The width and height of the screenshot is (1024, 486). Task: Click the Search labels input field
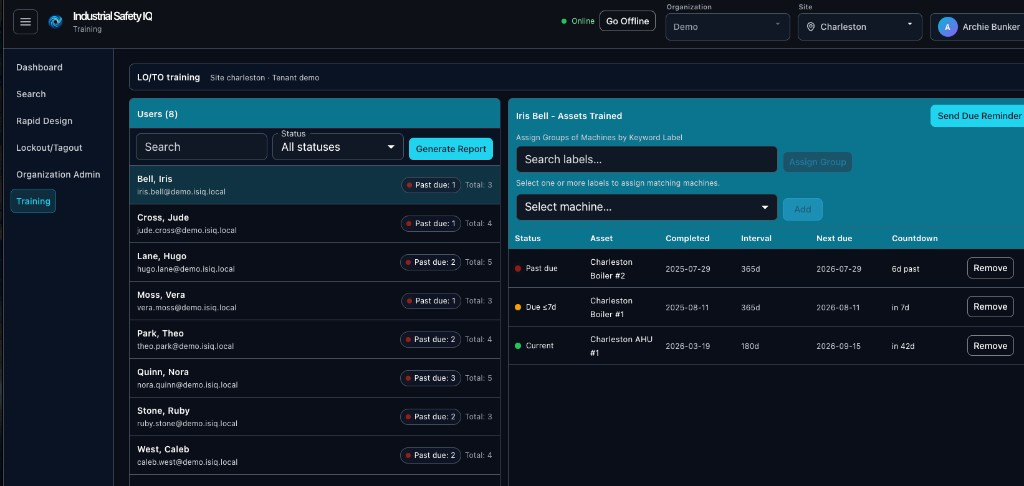tap(647, 159)
